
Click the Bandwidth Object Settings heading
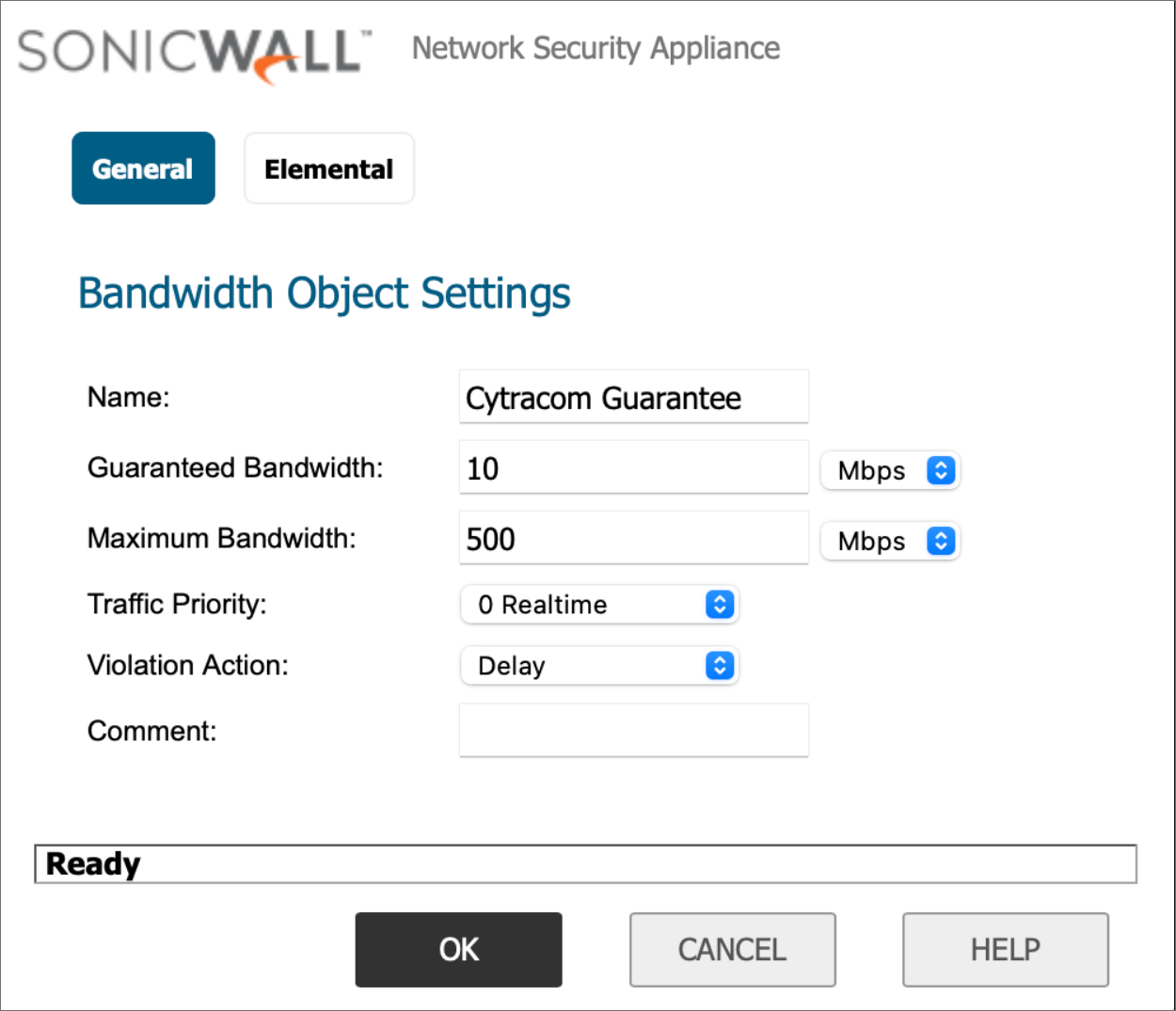coord(325,293)
